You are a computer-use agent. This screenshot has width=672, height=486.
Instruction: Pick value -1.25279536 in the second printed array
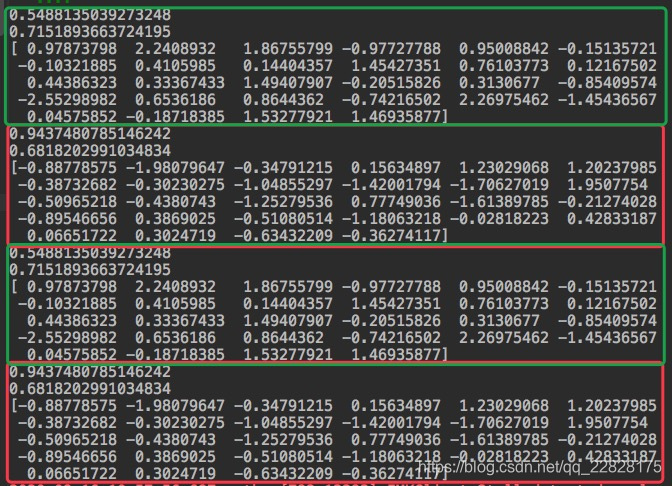pos(283,201)
